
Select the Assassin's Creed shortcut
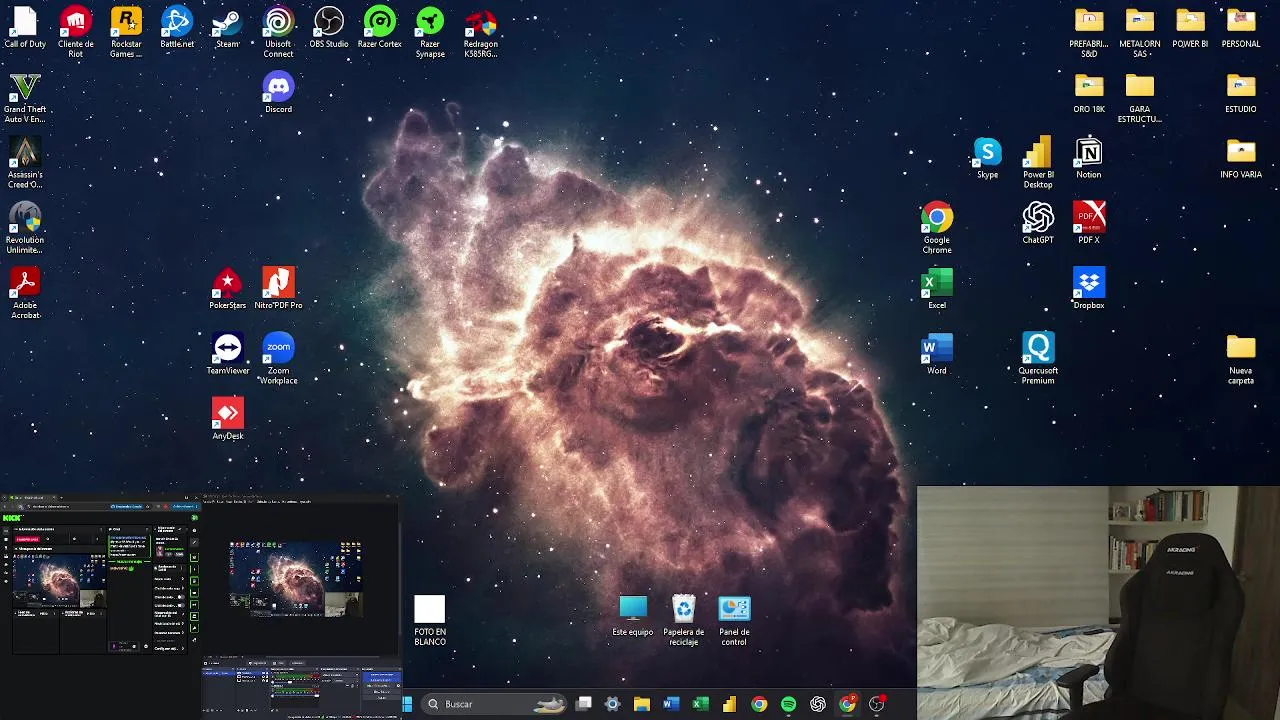pyautogui.click(x=25, y=163)
